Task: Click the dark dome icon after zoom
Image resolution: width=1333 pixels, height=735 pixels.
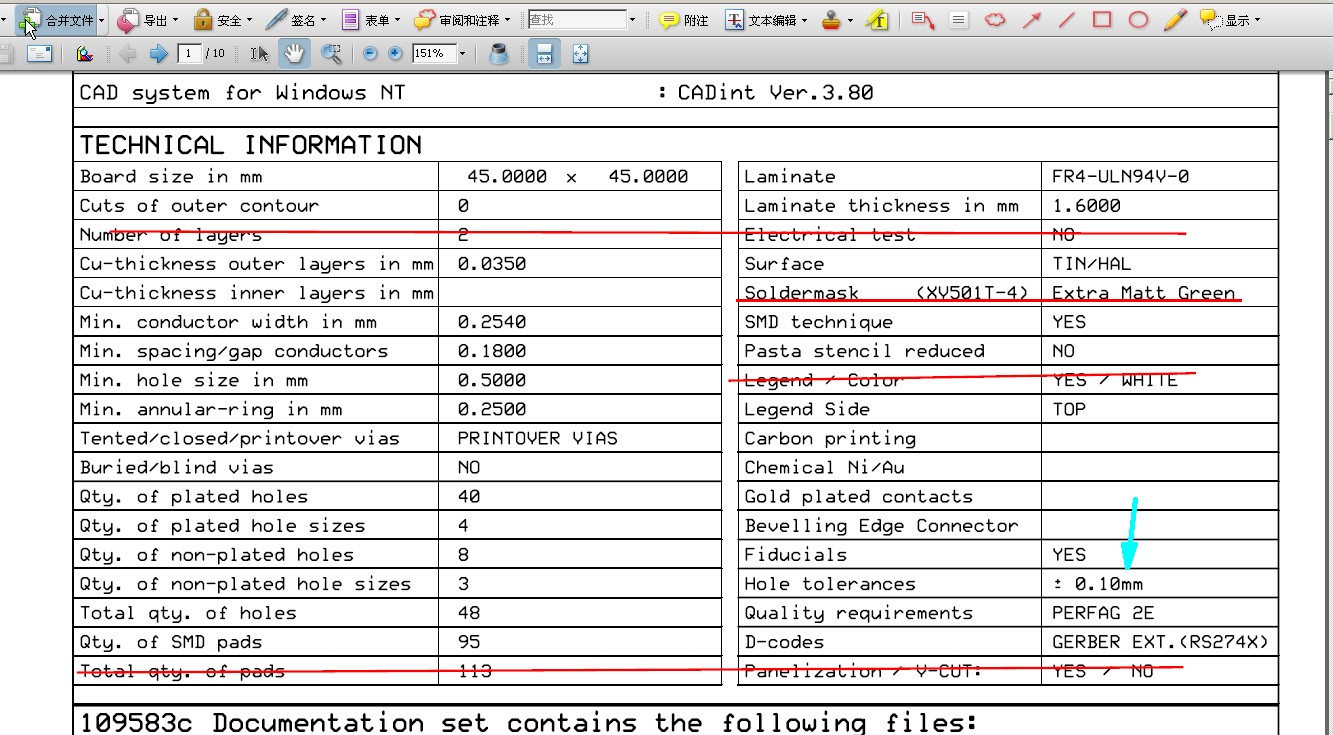Action: (x=499, y=54)
